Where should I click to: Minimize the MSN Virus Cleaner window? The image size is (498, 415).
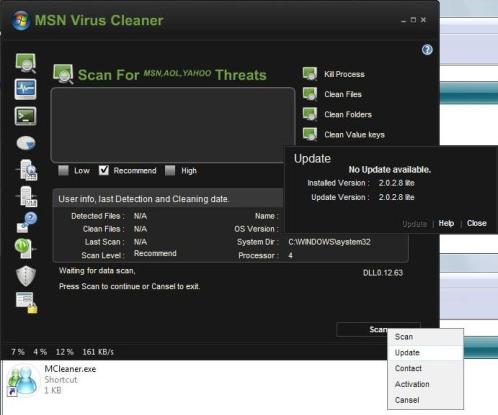point(404,20)
